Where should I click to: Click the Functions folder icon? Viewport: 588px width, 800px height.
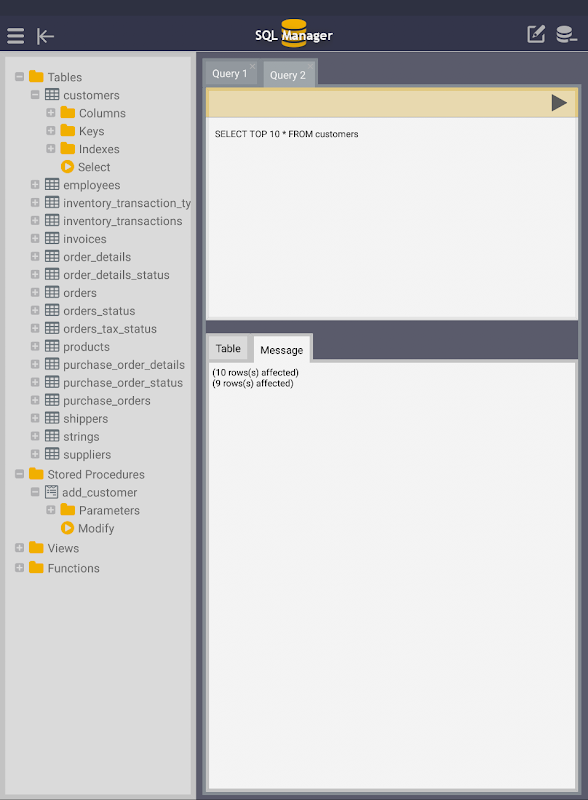click(x=36, y=567)
